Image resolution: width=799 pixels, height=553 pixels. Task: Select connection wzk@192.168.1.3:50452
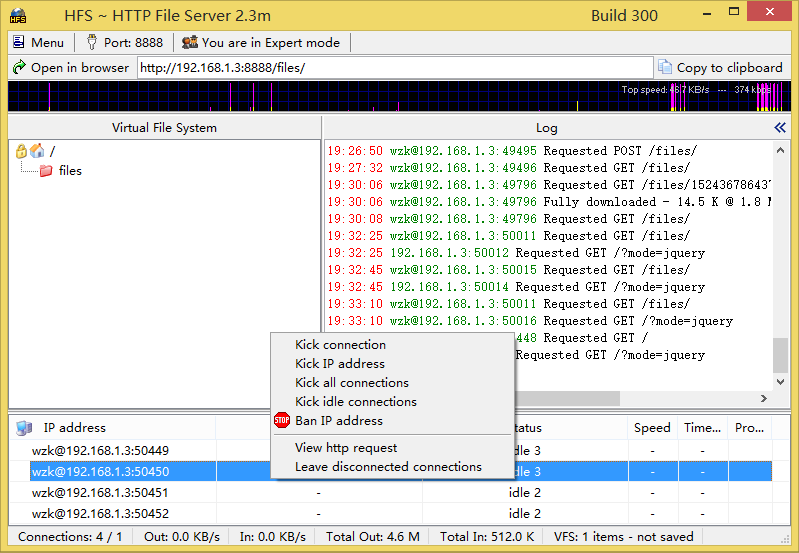100,513
